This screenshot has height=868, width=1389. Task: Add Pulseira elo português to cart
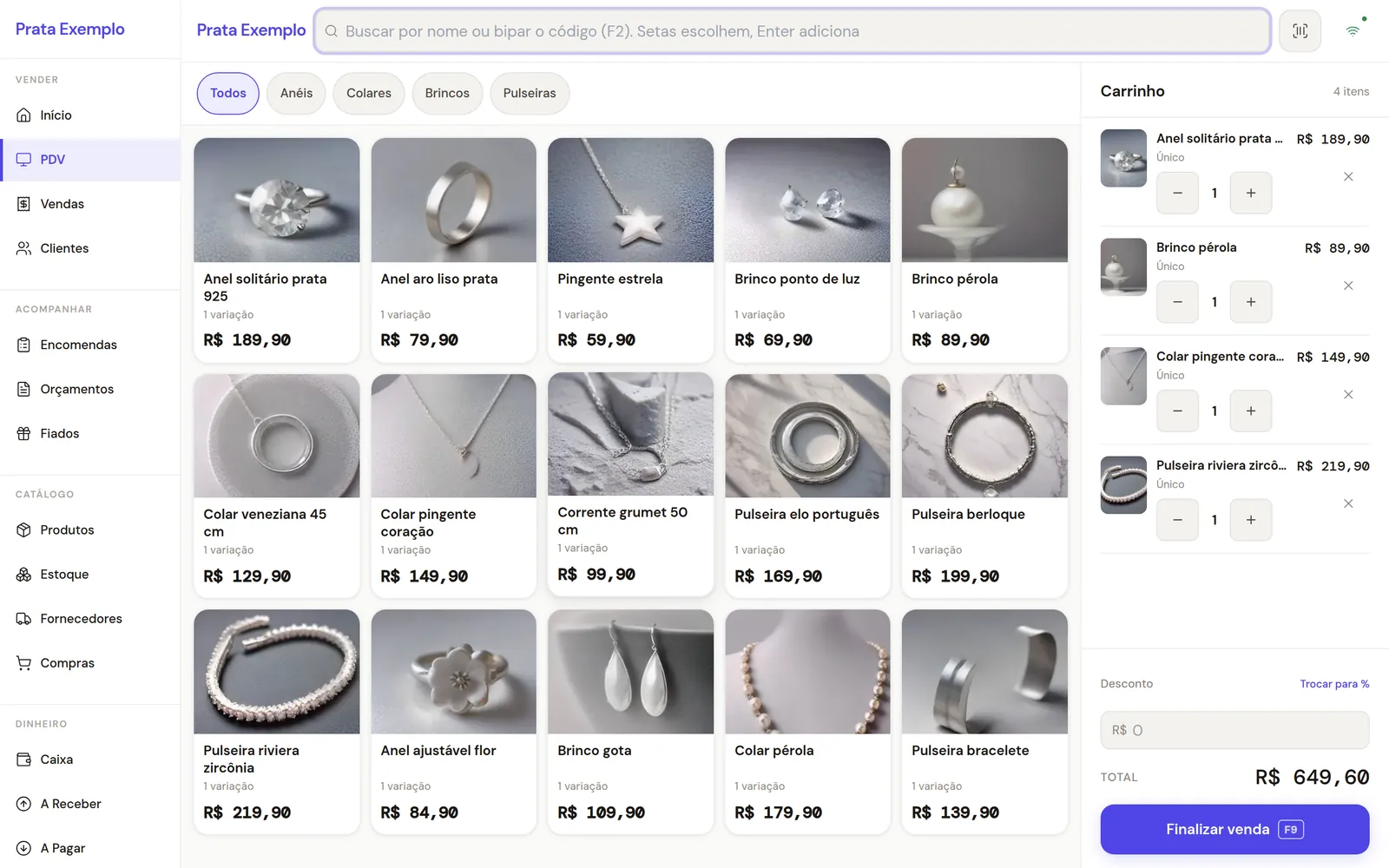click(807, 486)
